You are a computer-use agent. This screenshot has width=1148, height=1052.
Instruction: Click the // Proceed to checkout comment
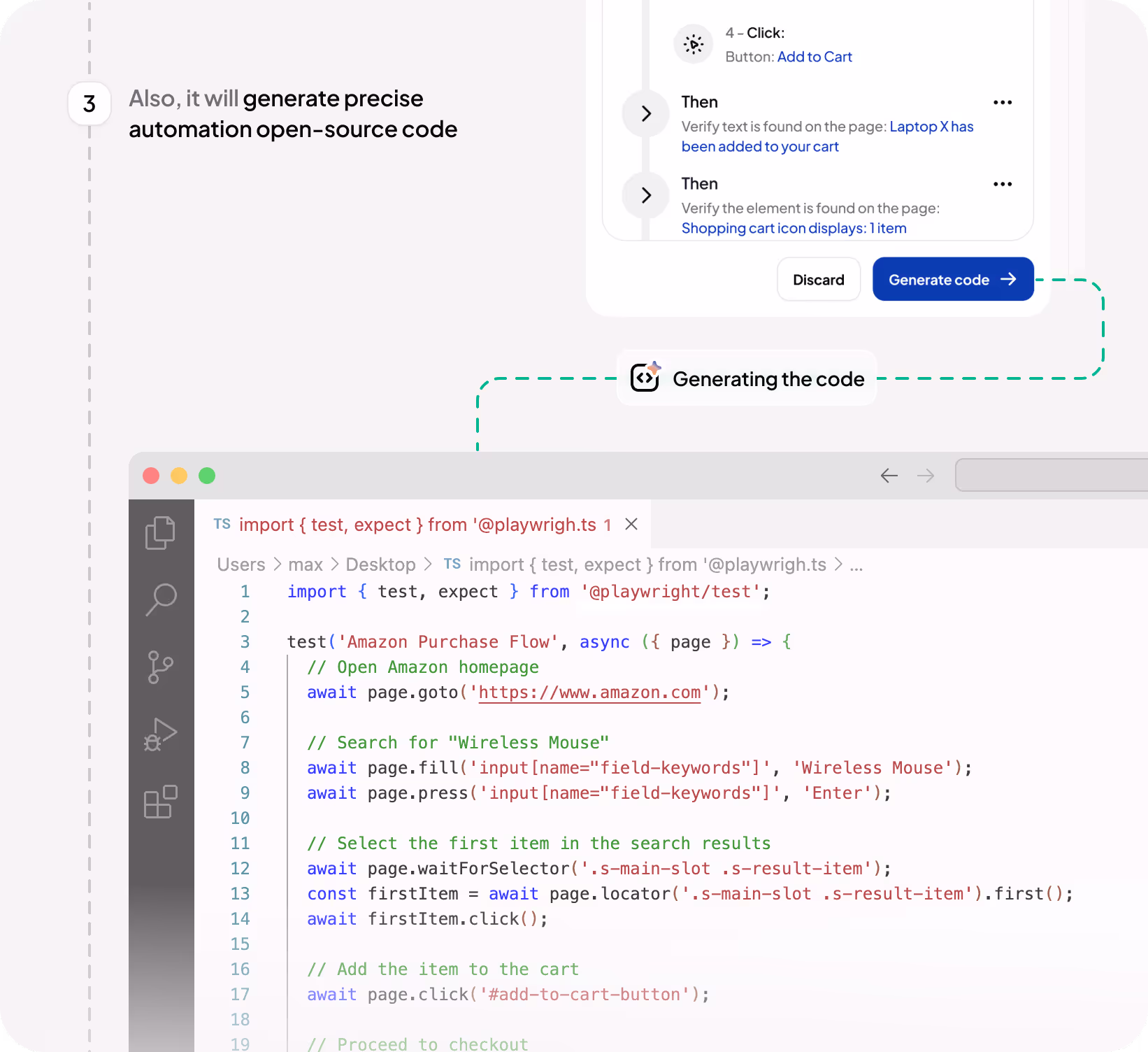point(418,1044)
